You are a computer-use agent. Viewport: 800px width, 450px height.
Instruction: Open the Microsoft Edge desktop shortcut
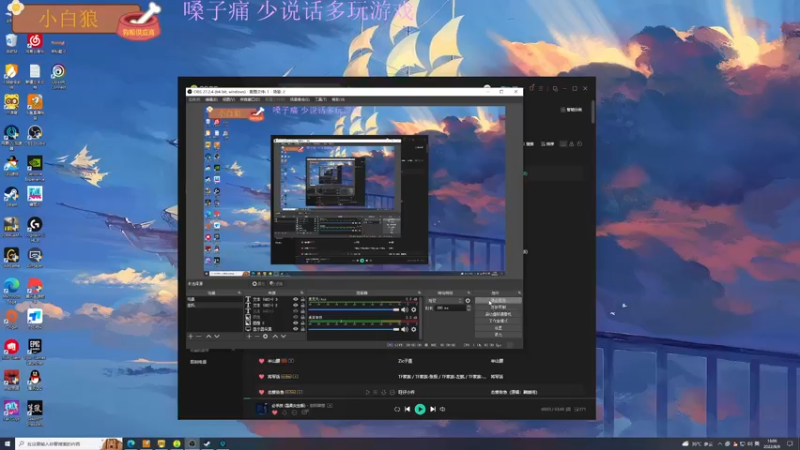click(x=11, y=291)
